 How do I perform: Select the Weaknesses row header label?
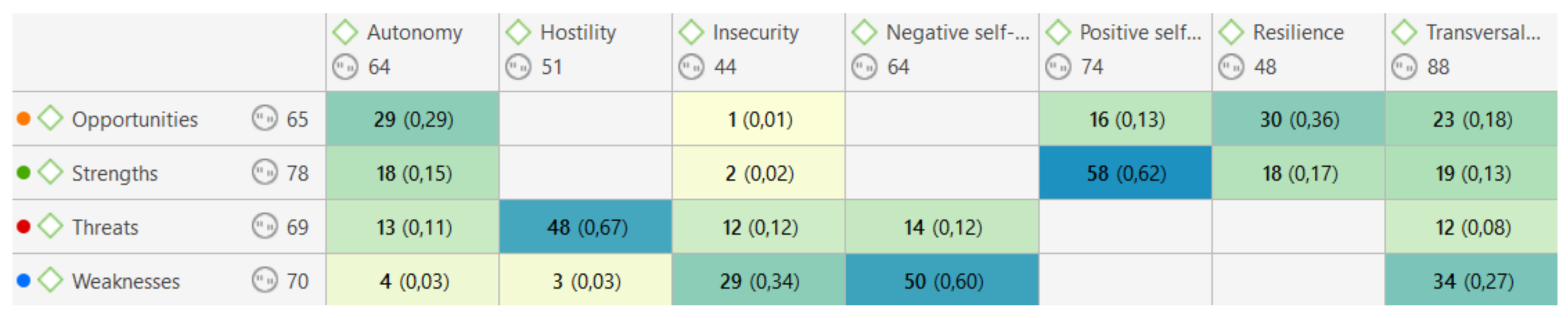point(125,281)
